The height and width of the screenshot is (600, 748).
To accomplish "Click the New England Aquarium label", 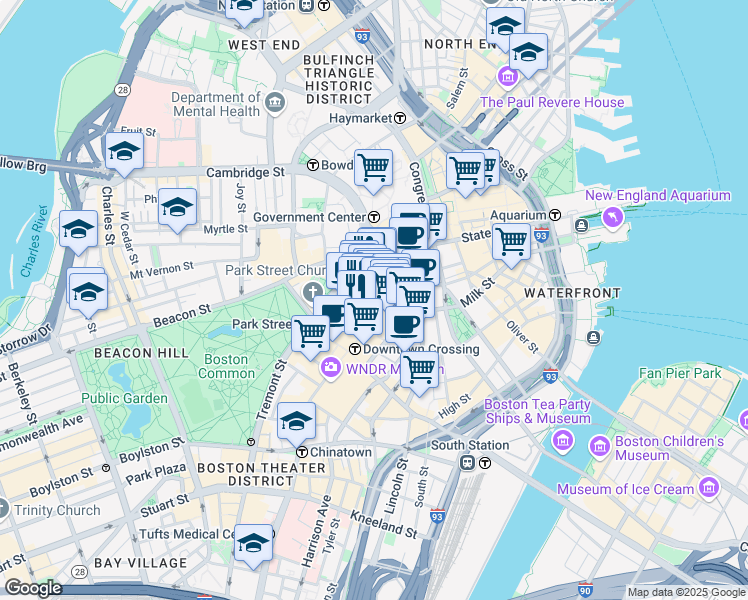I will point(658,195).
